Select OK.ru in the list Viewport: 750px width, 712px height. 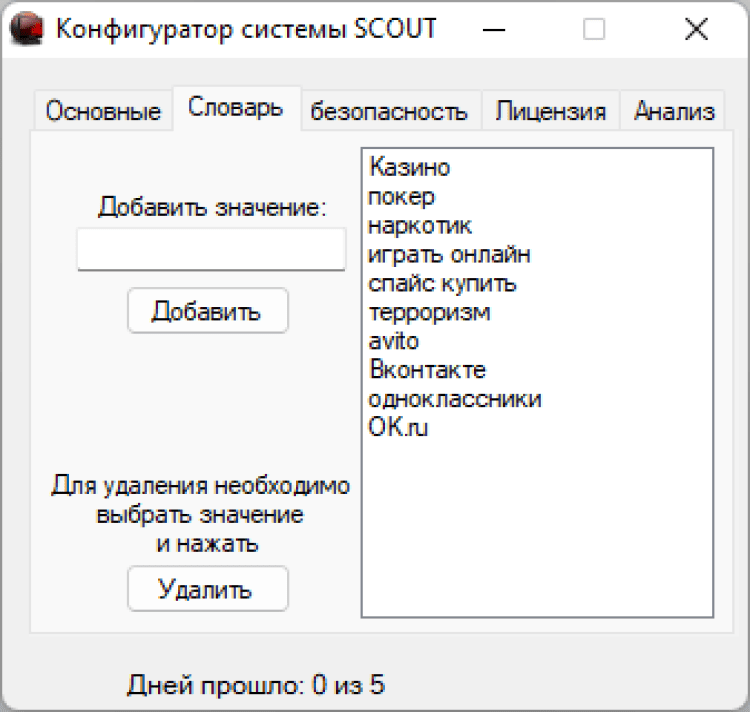[398, 428]
